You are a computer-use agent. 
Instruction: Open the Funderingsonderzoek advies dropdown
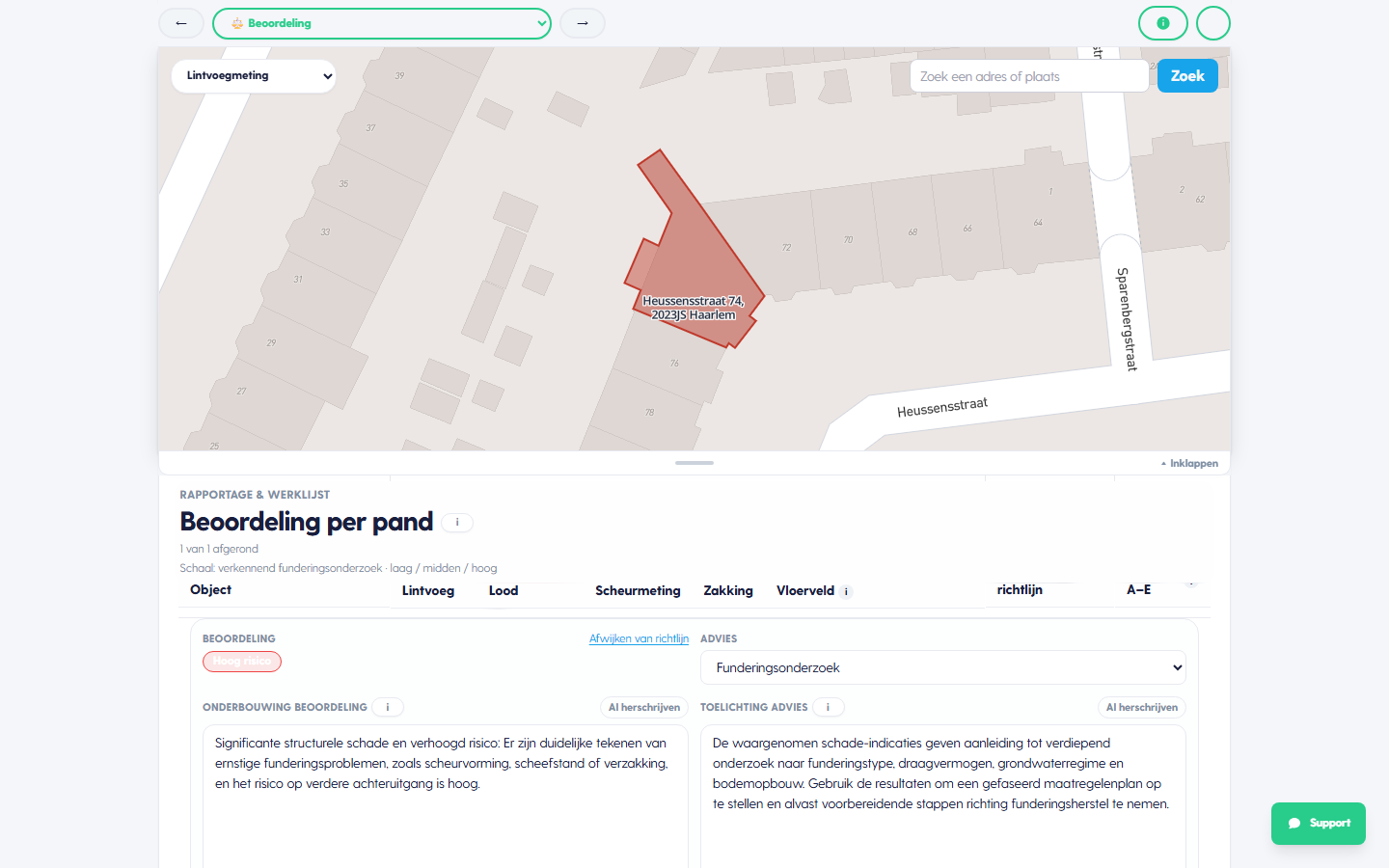coord(943,667)
